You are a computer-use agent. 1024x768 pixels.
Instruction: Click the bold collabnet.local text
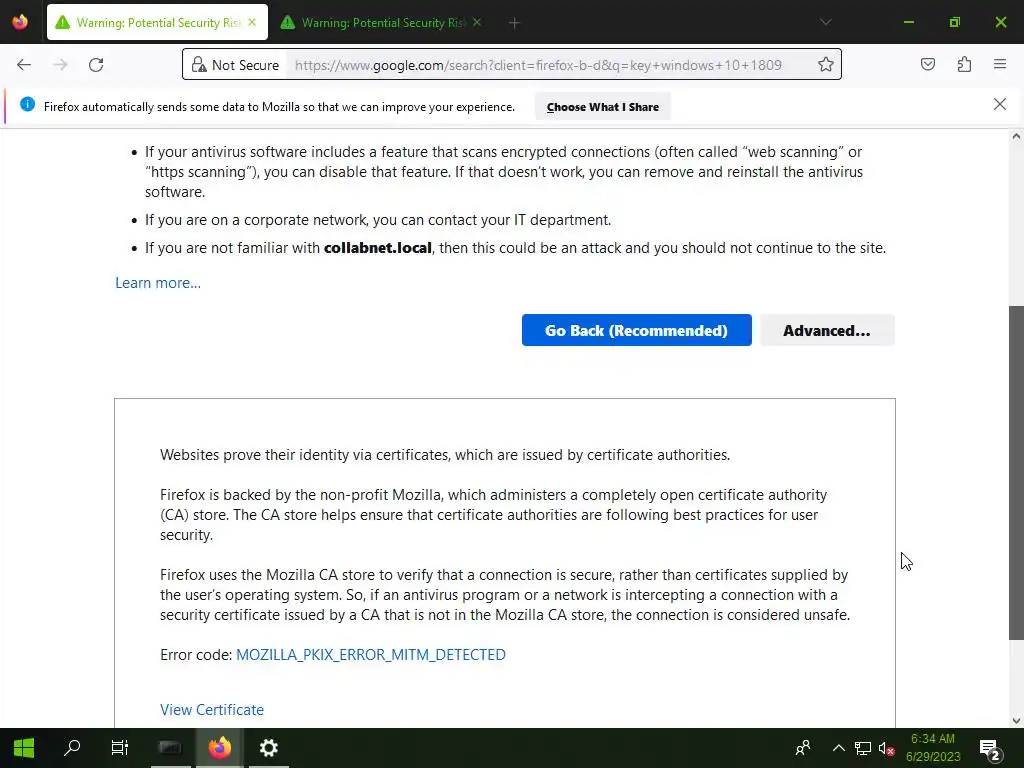click(x=377, y=248)
